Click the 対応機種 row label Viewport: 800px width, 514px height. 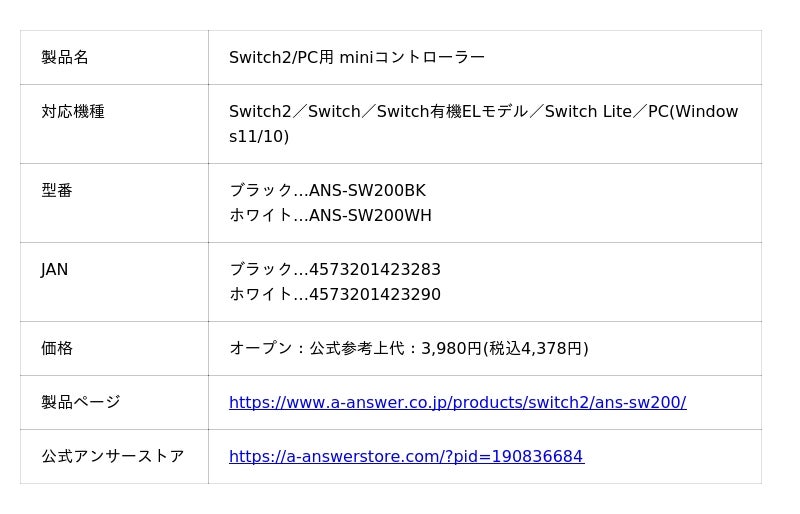73,111
